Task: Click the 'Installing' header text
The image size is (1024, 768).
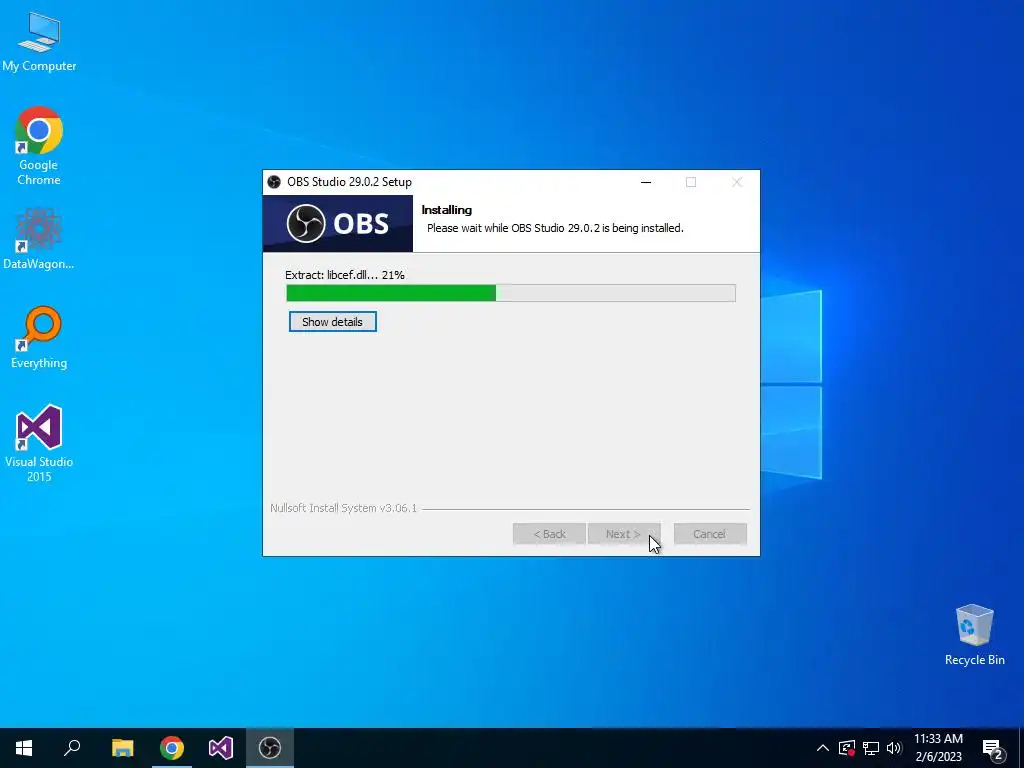Action: [447, 210]
